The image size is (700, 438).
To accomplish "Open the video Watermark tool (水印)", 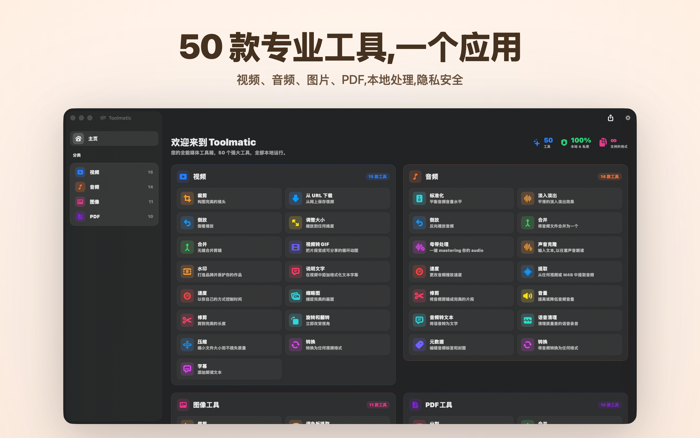I will coord(229,271).
